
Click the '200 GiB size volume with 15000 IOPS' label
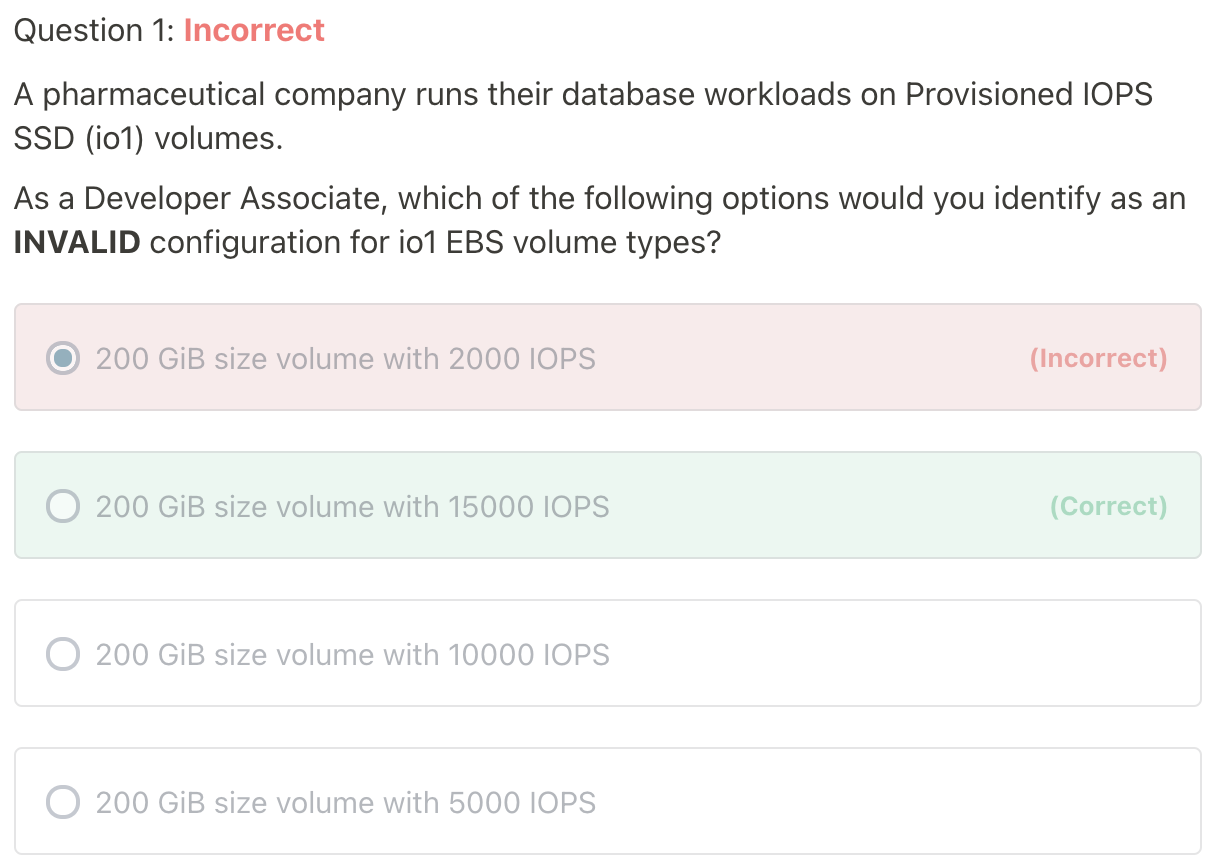352,506
